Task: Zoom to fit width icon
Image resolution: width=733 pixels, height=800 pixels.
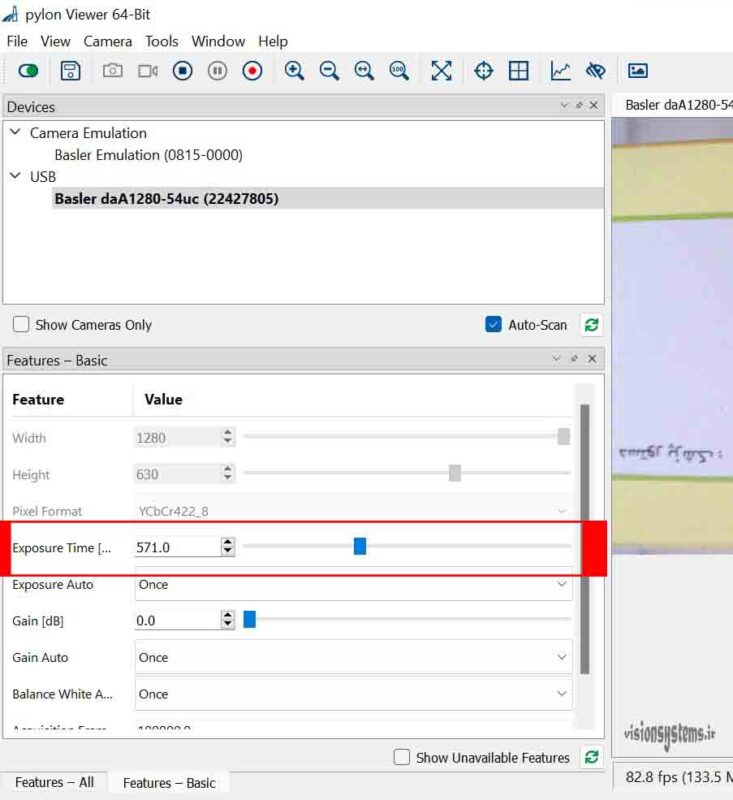Action: click(x=364, y=70)
